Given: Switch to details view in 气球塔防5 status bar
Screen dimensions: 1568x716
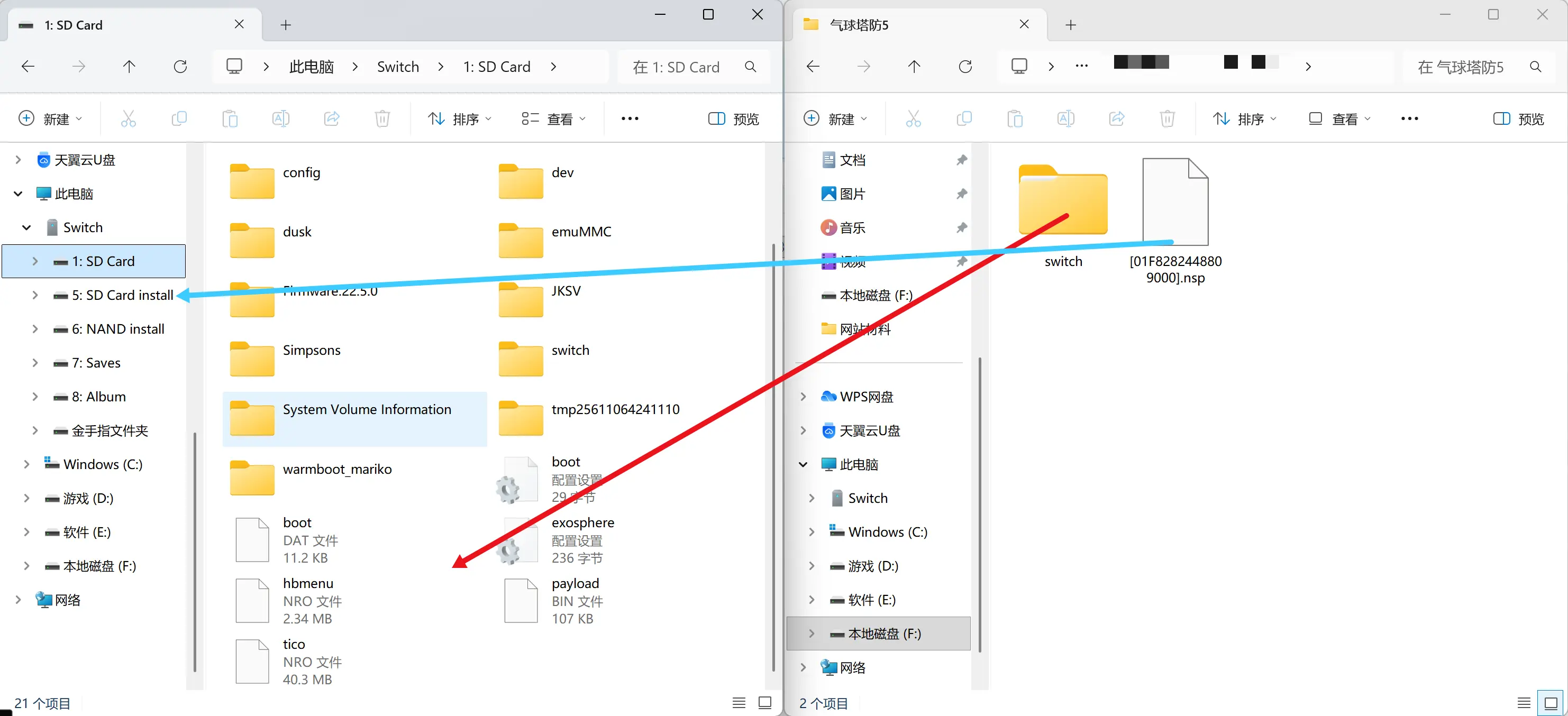Looking at the screenshot, I should coord(1524,703).
